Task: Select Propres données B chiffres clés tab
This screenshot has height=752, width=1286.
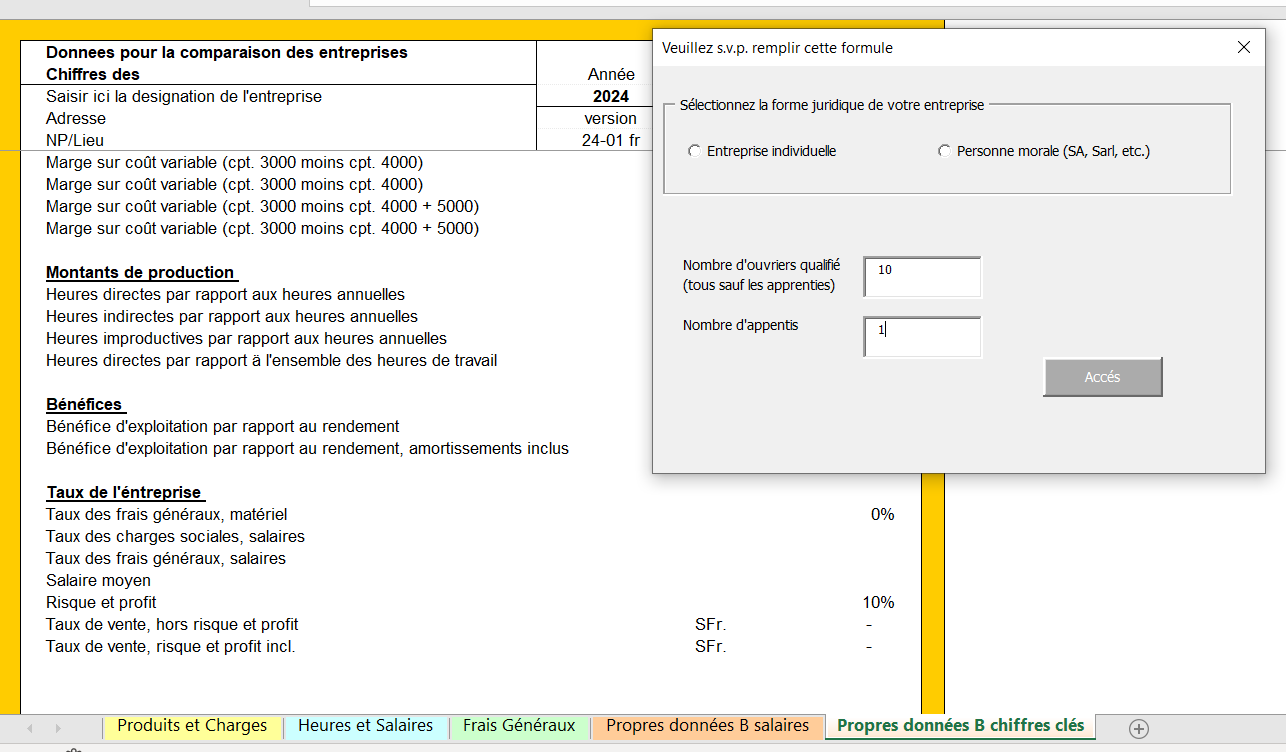Action: 960,726
